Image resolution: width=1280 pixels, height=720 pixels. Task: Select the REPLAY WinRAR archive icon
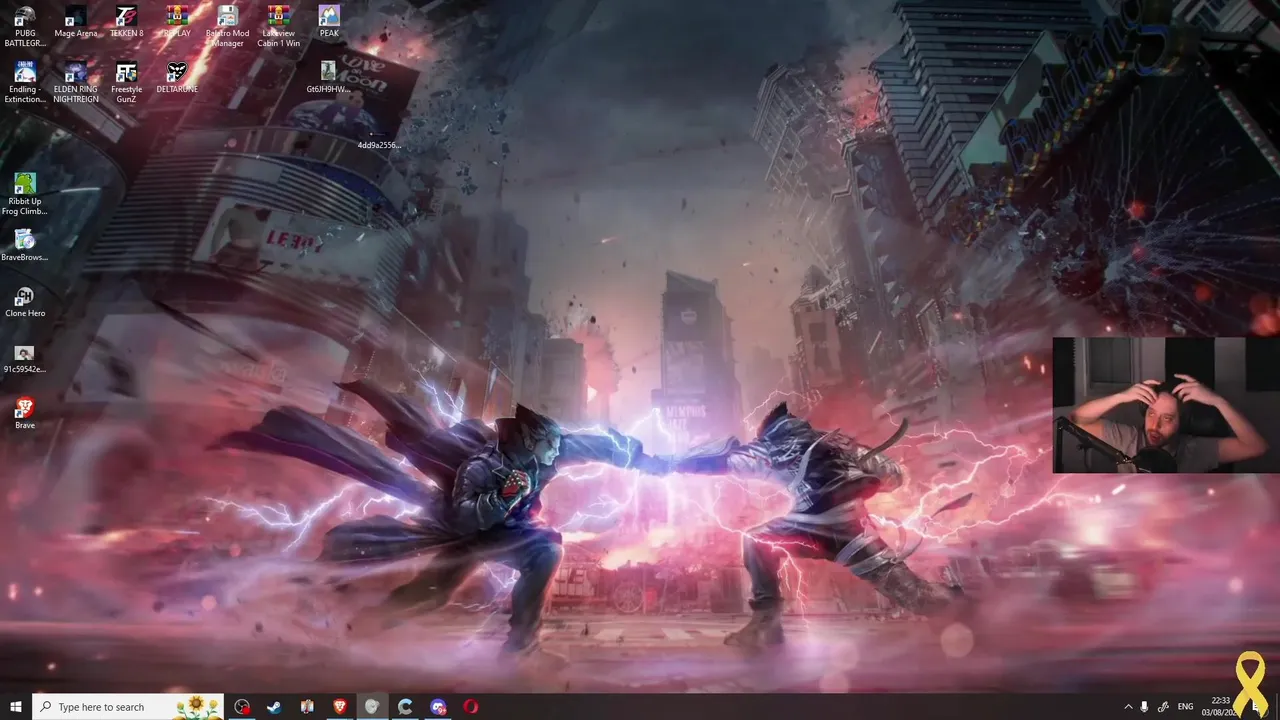click(x=177, y=22)
